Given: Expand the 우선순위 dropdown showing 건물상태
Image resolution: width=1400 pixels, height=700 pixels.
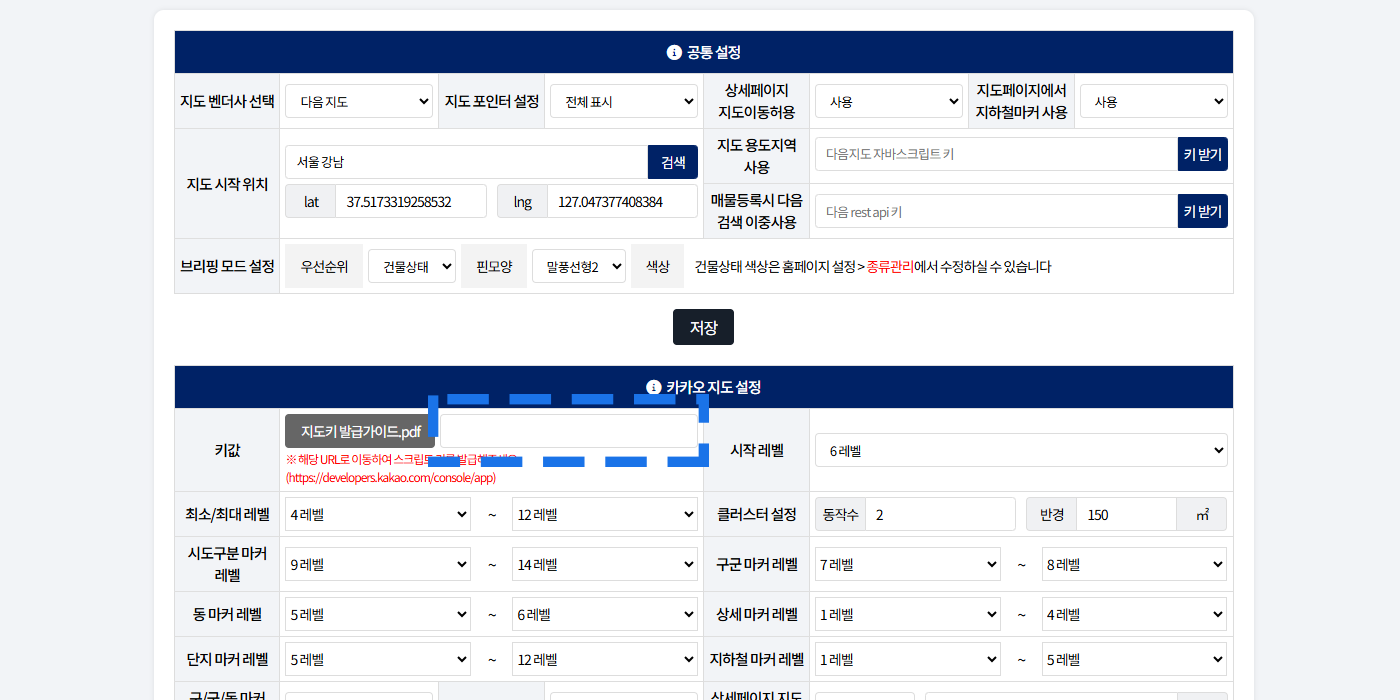Looking at the screenshot, I should click(411, 266).
